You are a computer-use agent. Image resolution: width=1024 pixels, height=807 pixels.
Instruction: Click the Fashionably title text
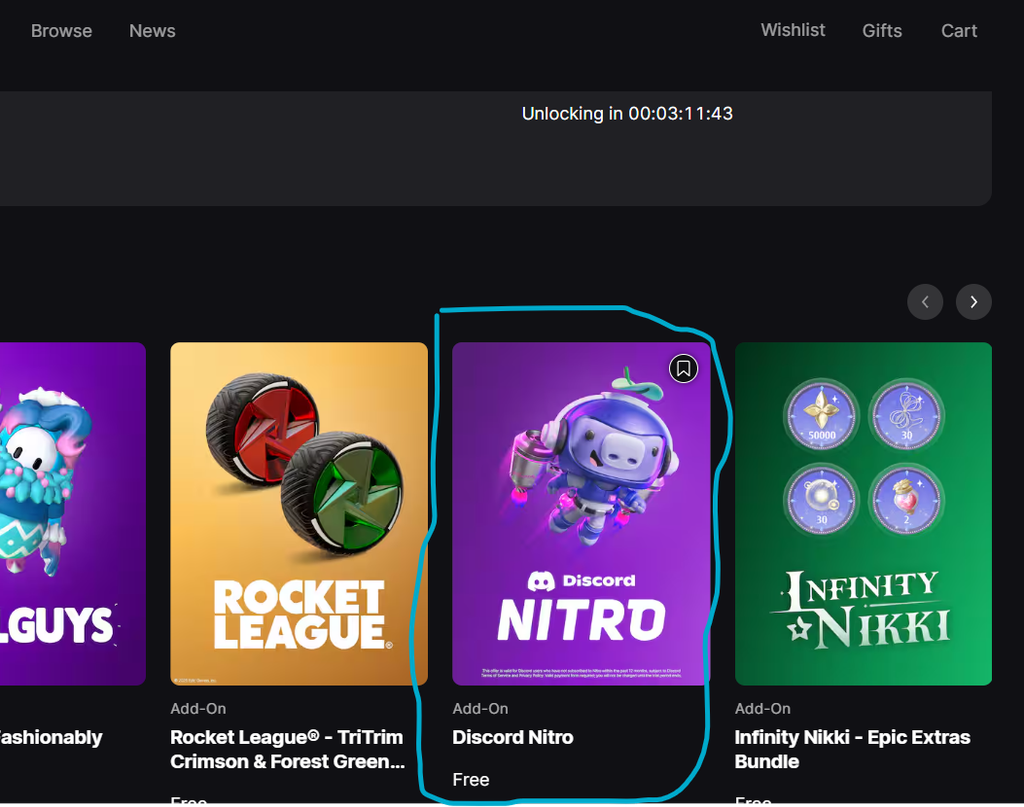coord(51,737)
